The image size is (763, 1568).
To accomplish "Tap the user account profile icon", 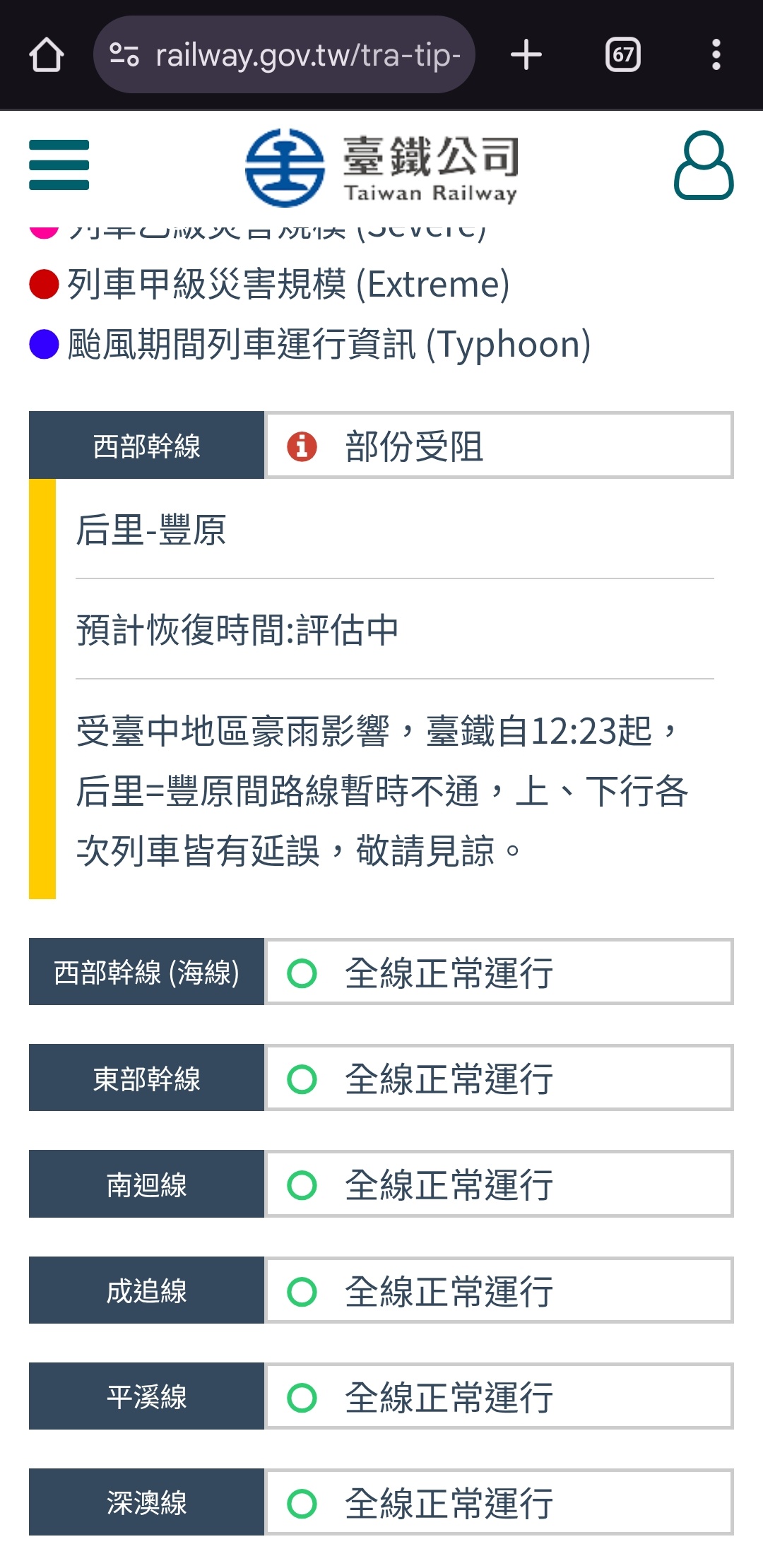I will (704, 165).
